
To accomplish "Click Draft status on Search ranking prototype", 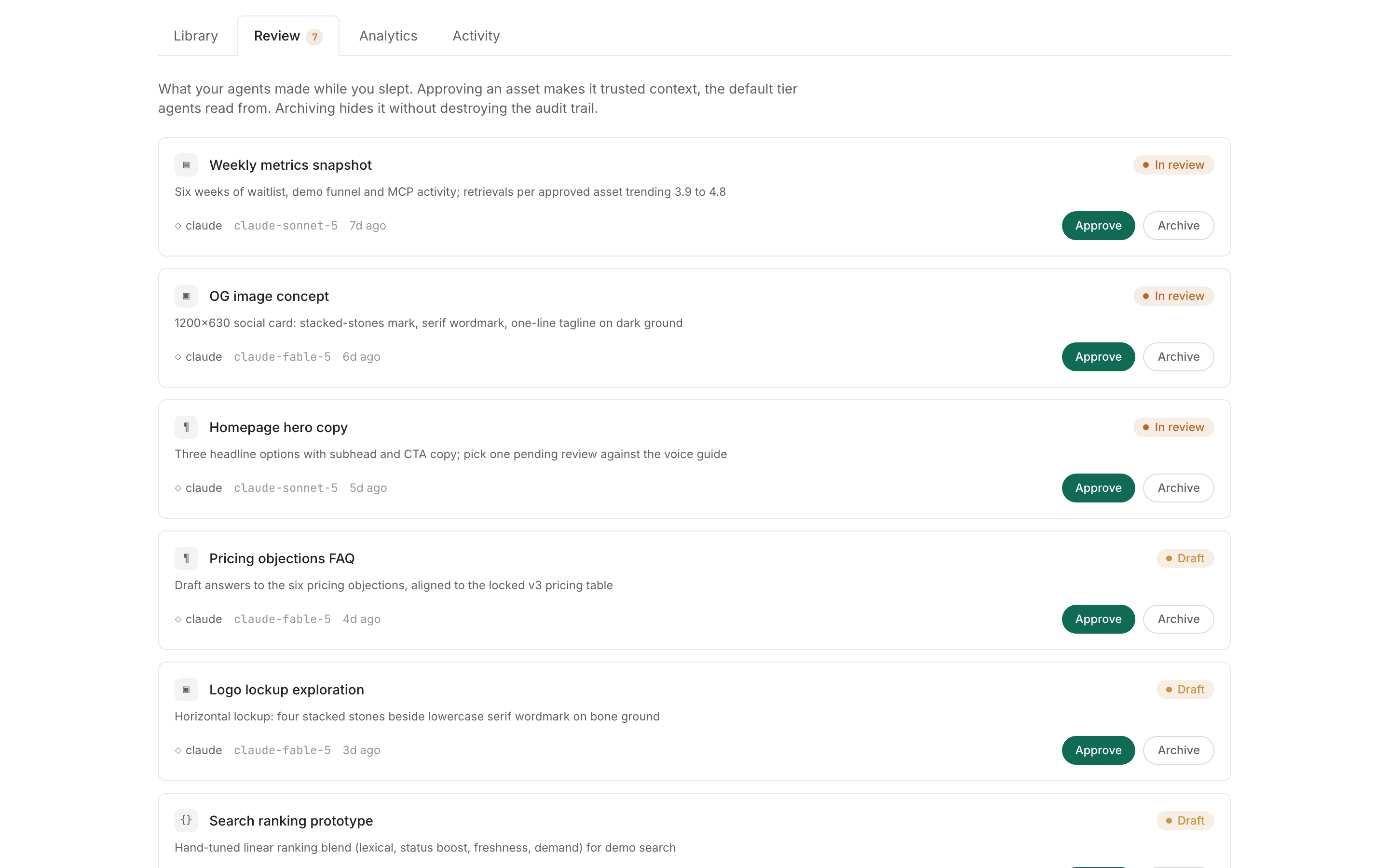I will coord(1185,821).
